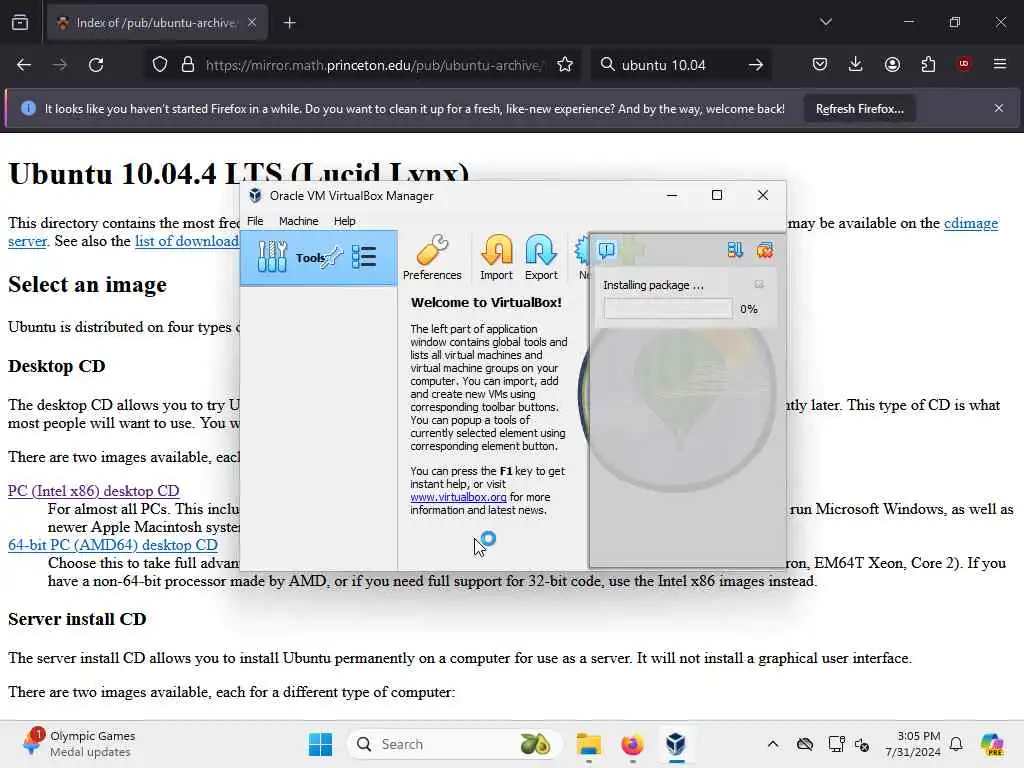Cancel the Installing package progress item
1024x768 pixels.
[x=759, y=284]
